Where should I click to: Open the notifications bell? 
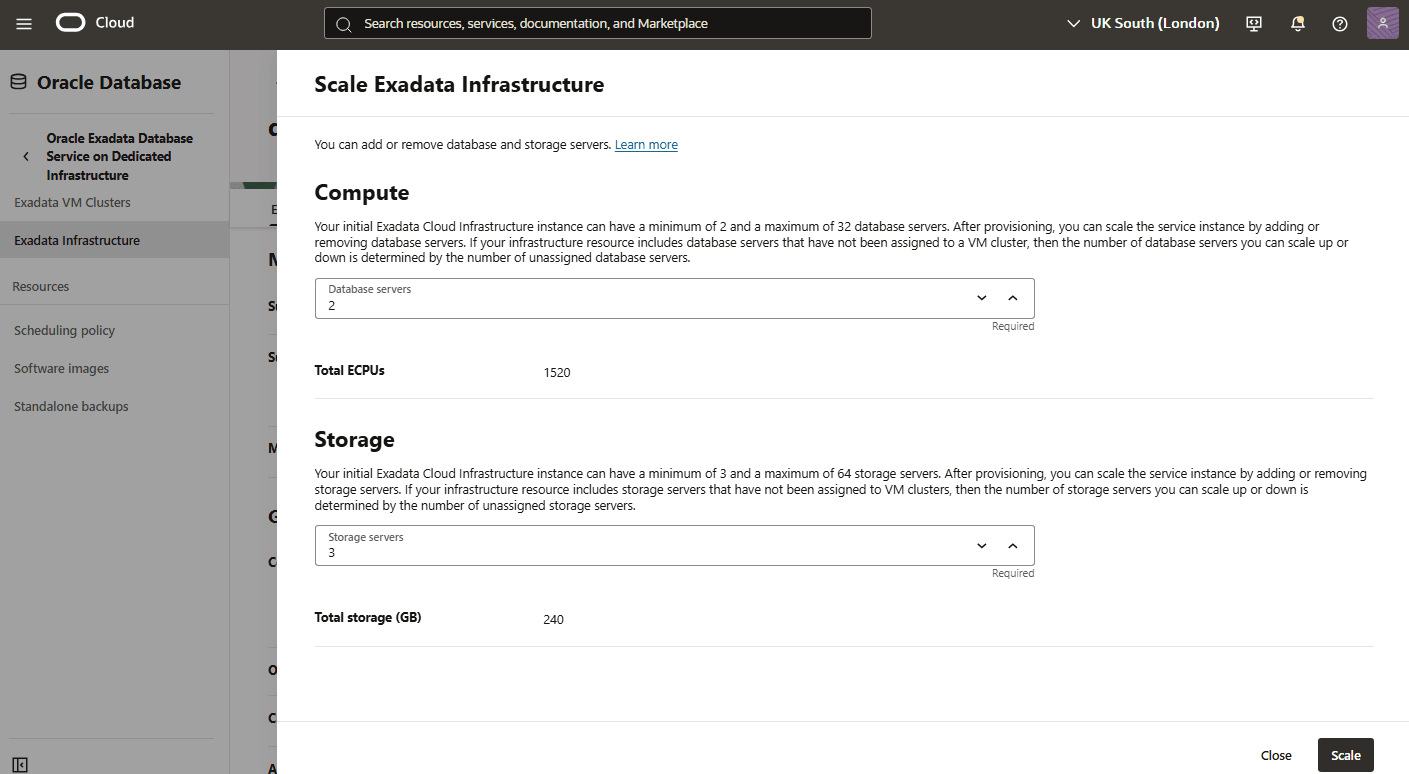click(x=1297, y=22)
